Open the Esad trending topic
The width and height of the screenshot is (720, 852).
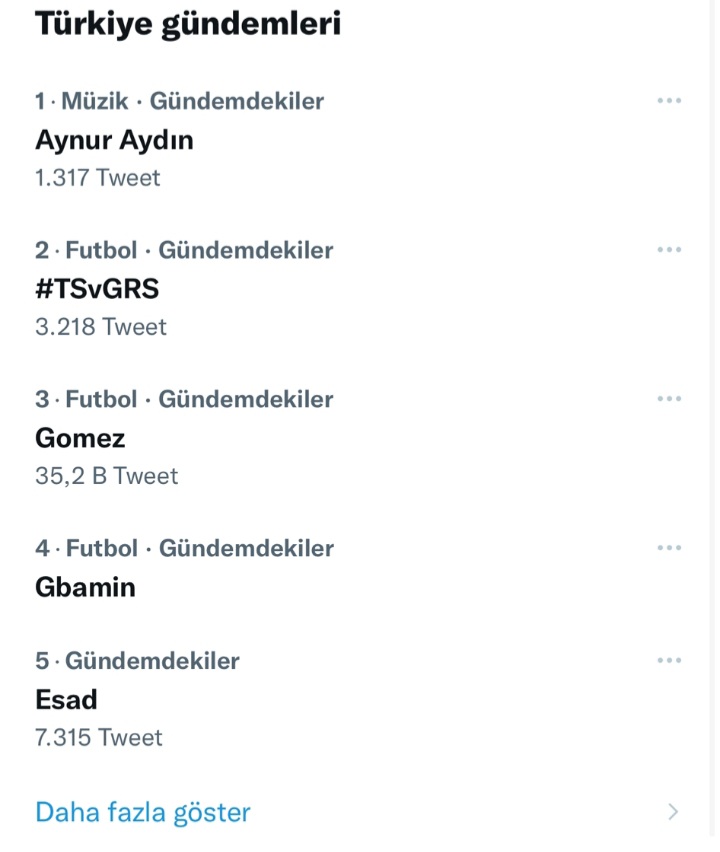[66, 699]
